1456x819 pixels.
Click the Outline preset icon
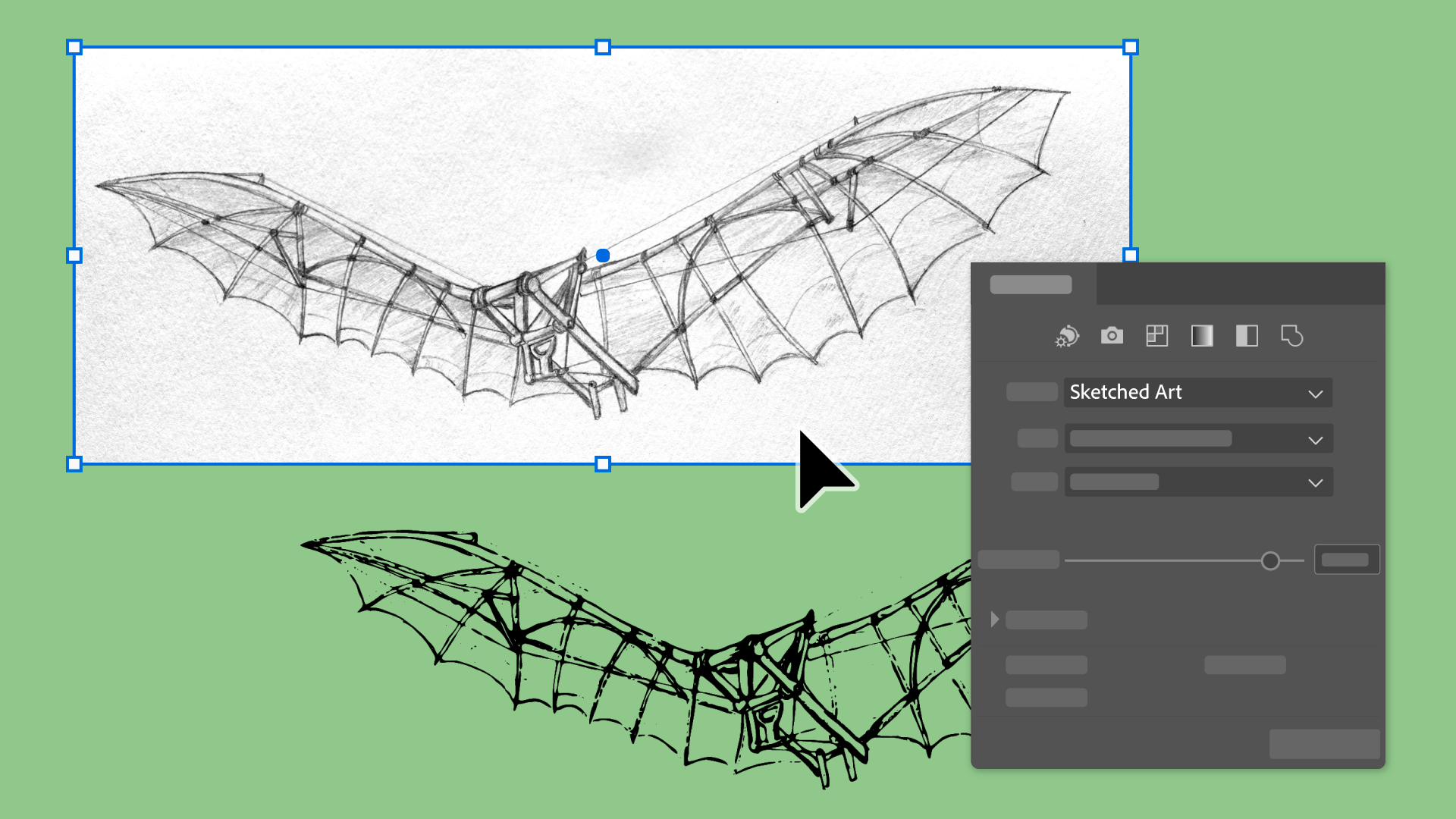click(1291, 336)
